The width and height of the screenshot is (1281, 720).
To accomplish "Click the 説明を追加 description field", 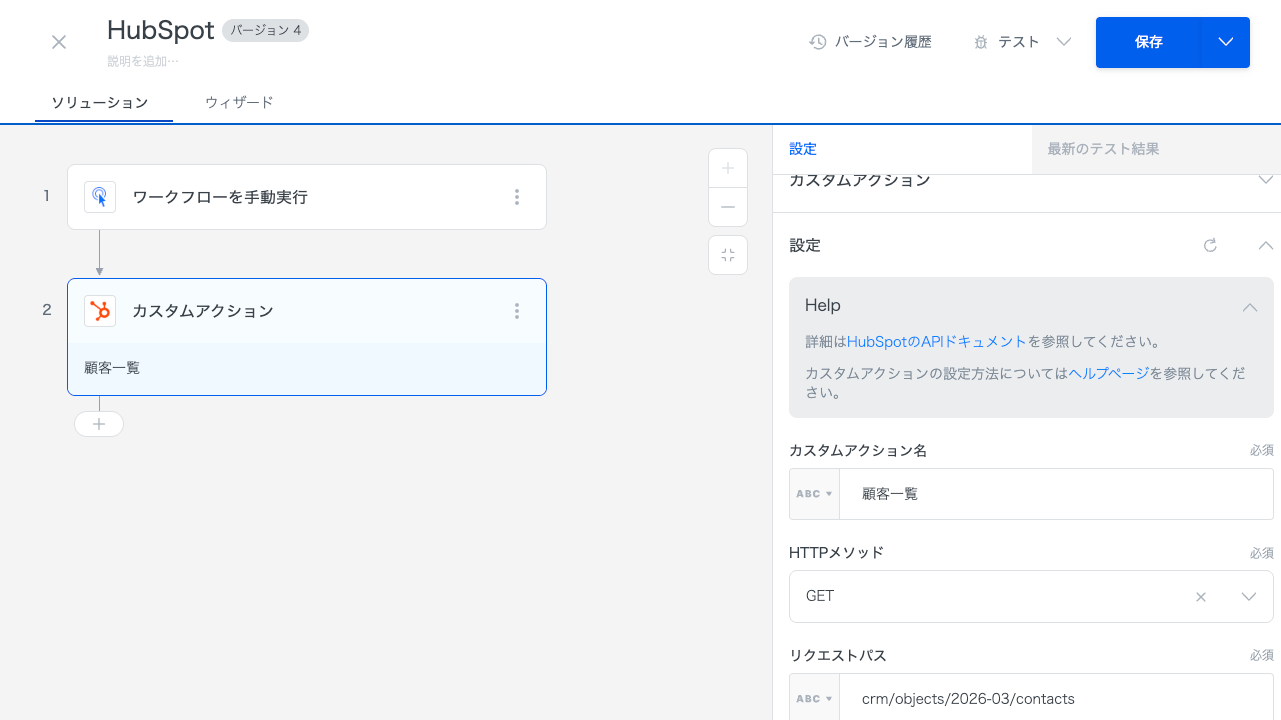I will (143, 61).
